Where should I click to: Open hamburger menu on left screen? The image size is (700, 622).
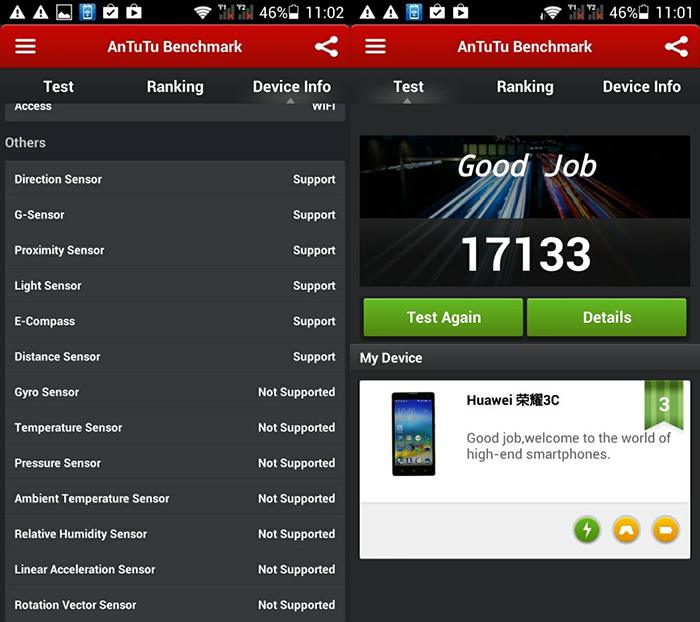point(25,46)
